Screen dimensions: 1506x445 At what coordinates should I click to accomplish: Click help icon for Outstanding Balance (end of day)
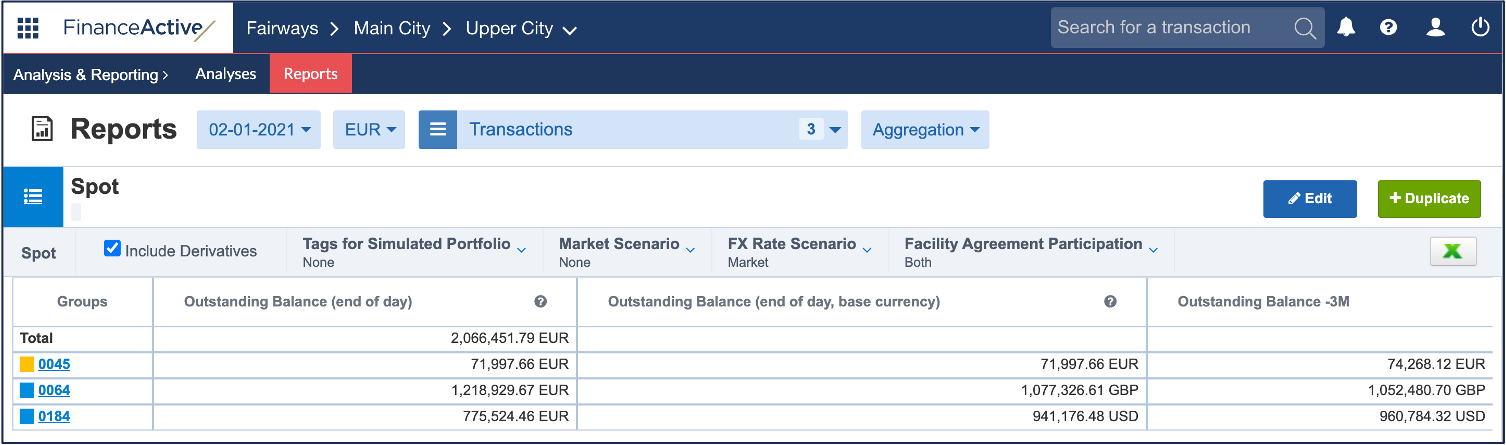pyautogui.click(x=540, y=301)
